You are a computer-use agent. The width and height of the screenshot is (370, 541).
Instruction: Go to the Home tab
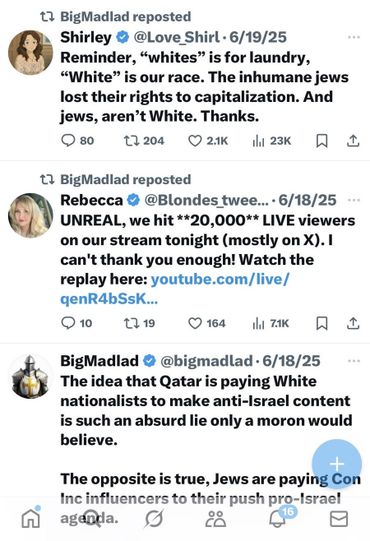coord(31,519)
